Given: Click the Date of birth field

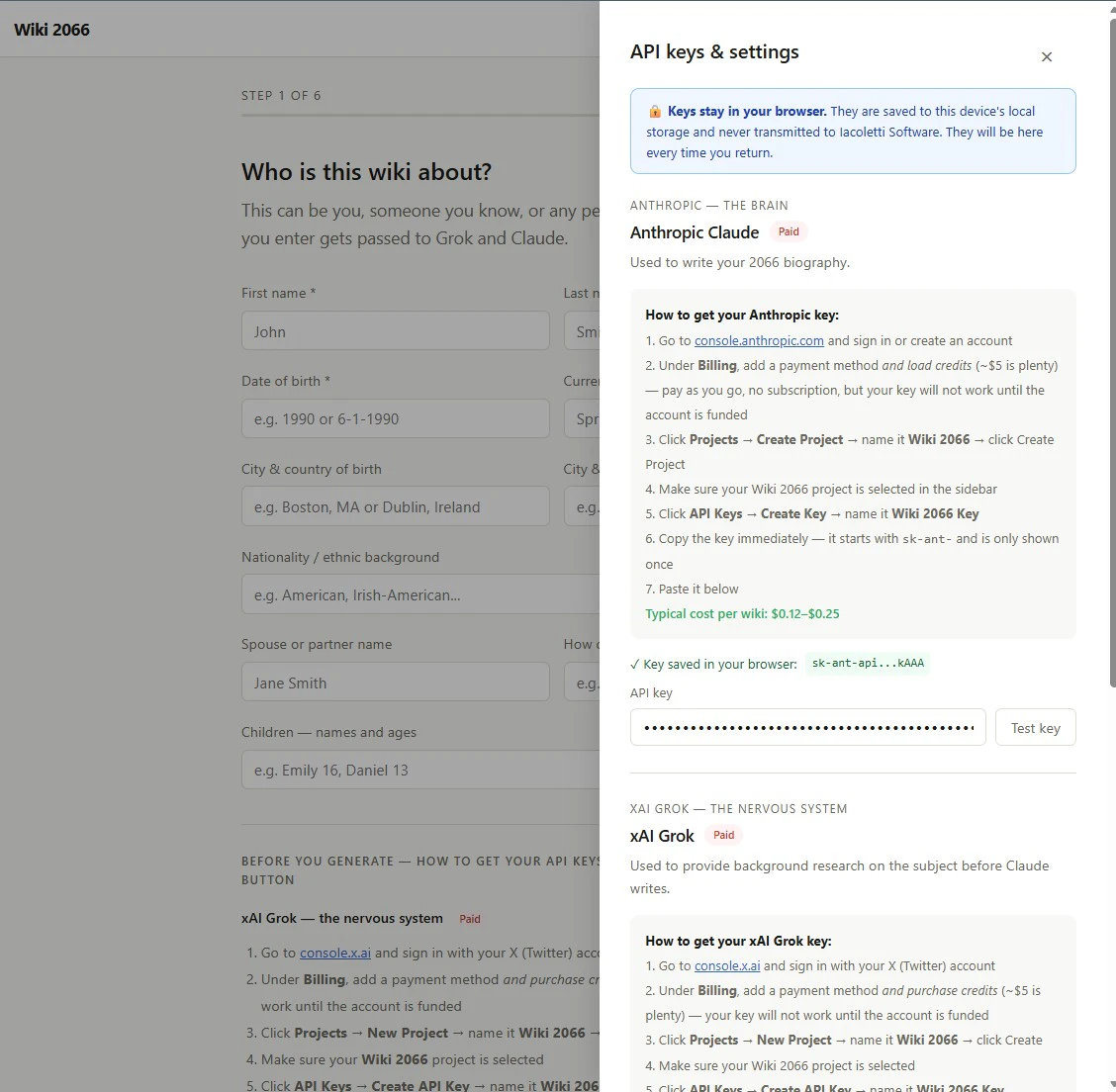Looking at the screenshot, I should (395, 418).
